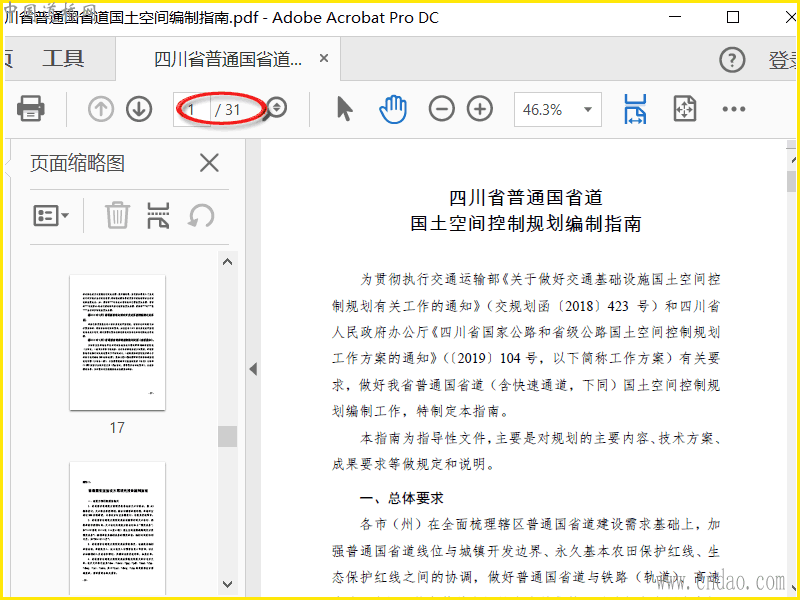800x600 pixels.
Task: Zoom in with the plus button
Action: [x=480, y=109]
